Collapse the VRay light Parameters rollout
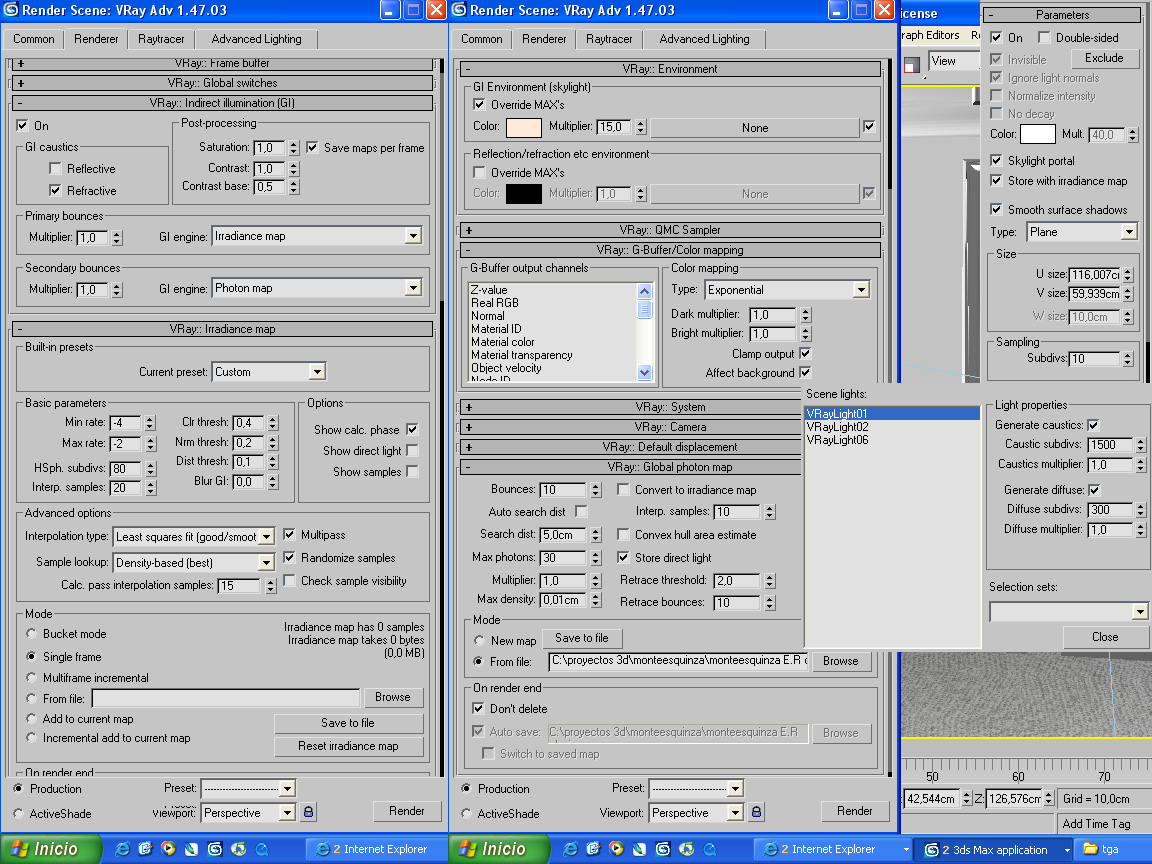The image size is (1152, 864). (1062, 15)
